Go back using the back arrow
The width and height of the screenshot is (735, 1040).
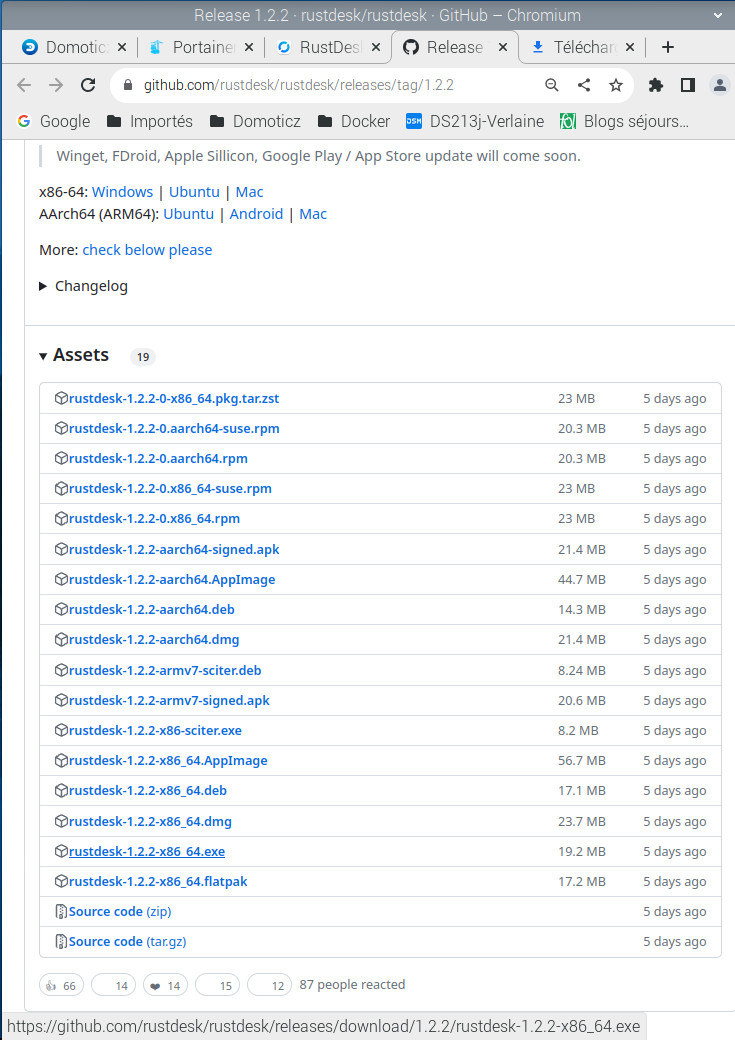pyautogui.click(x=24, y=85)
